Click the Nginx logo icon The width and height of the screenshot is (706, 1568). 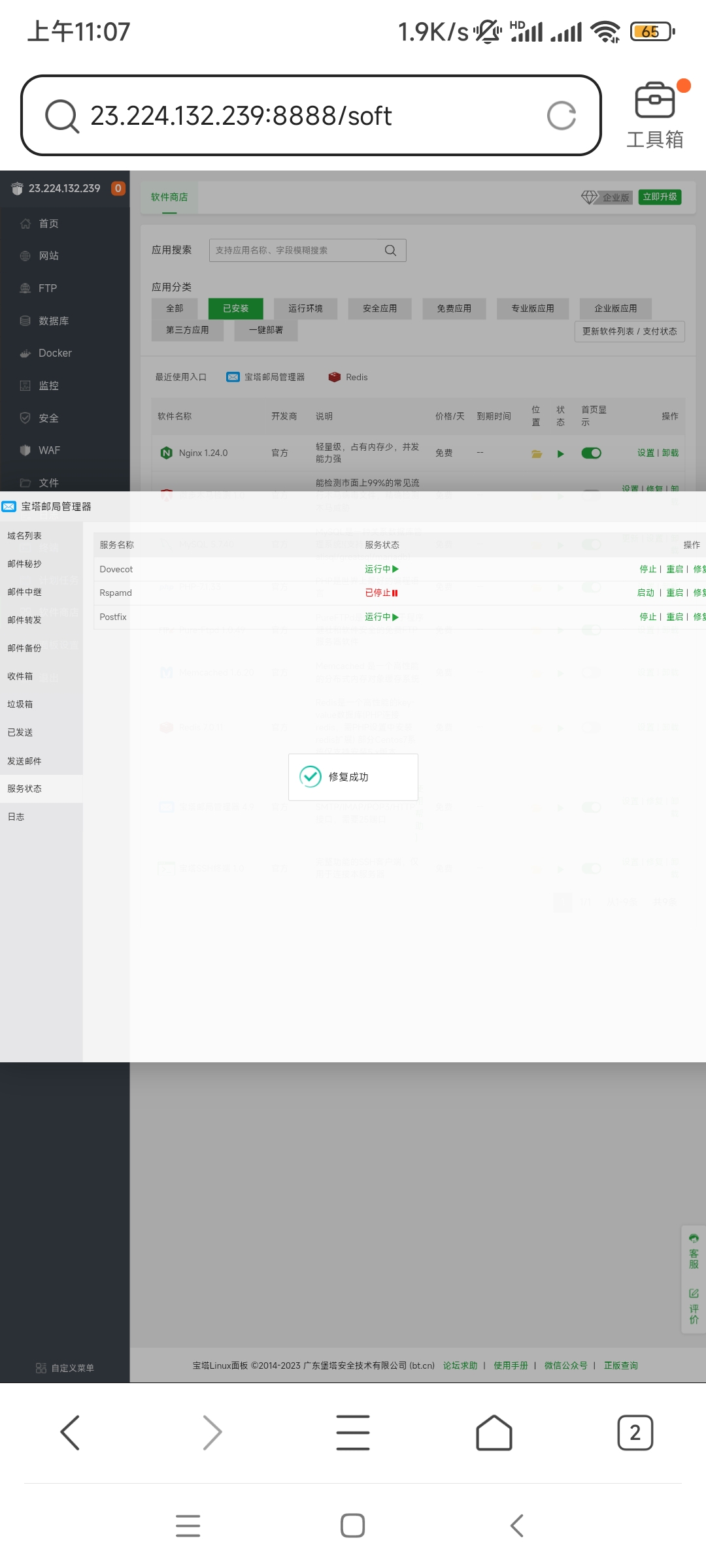pos(167,453)
